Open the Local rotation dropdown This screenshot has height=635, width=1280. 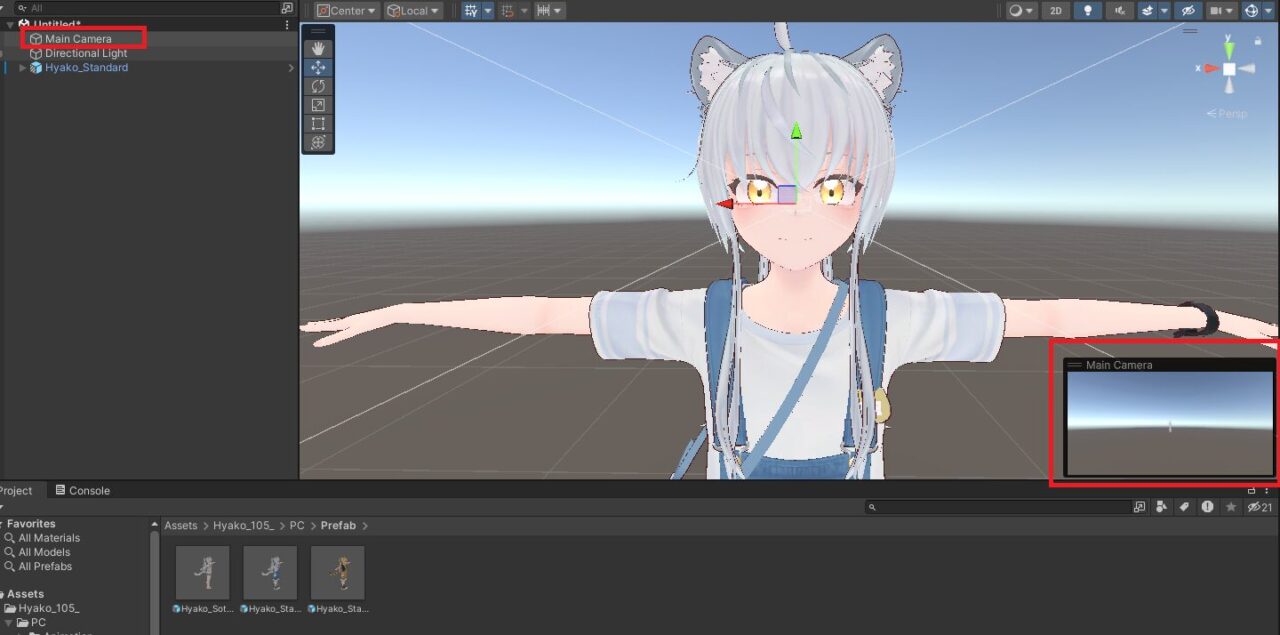click(413, 11)
